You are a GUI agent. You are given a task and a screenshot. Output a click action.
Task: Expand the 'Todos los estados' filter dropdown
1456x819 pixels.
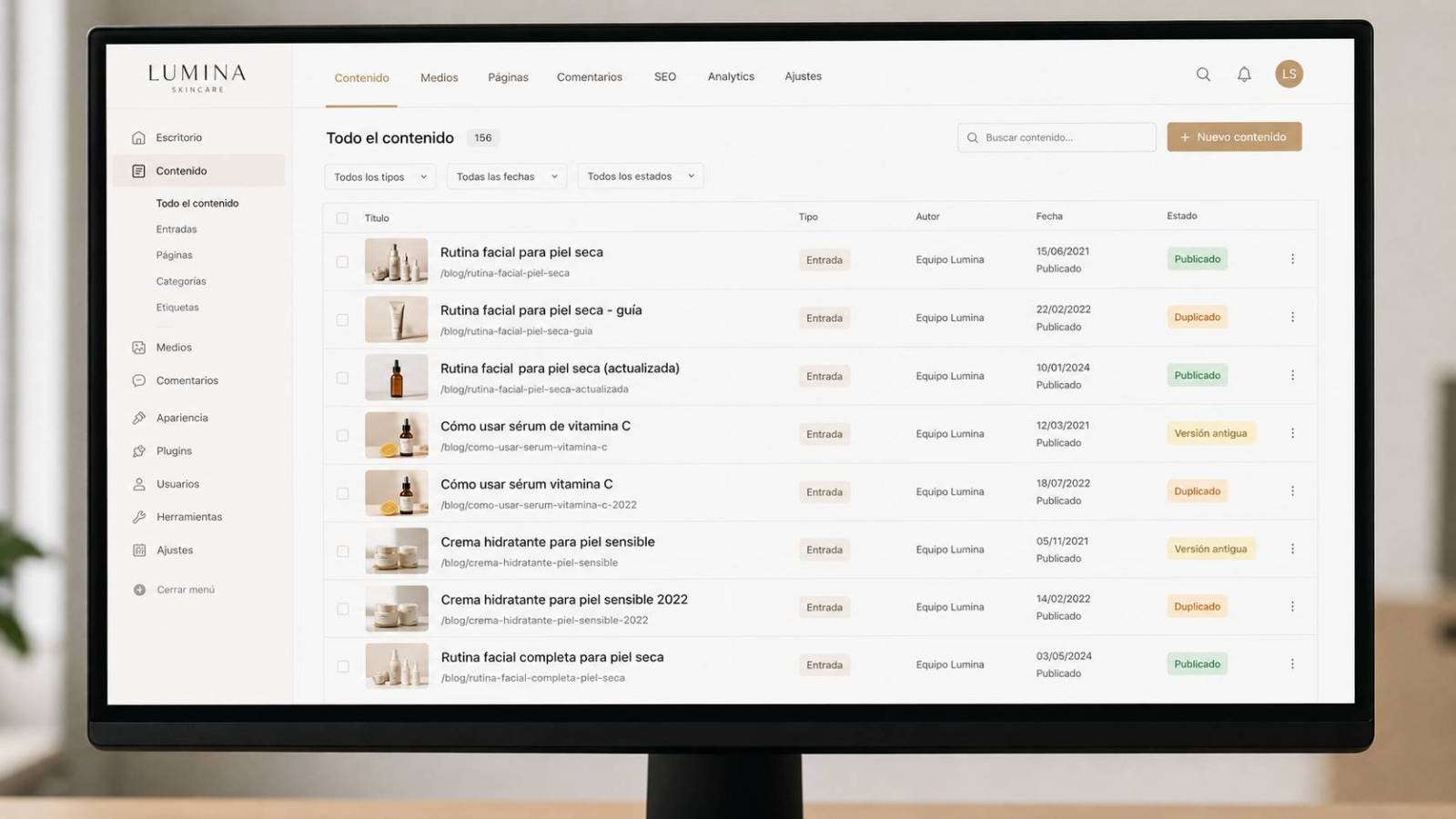(640, 177)
